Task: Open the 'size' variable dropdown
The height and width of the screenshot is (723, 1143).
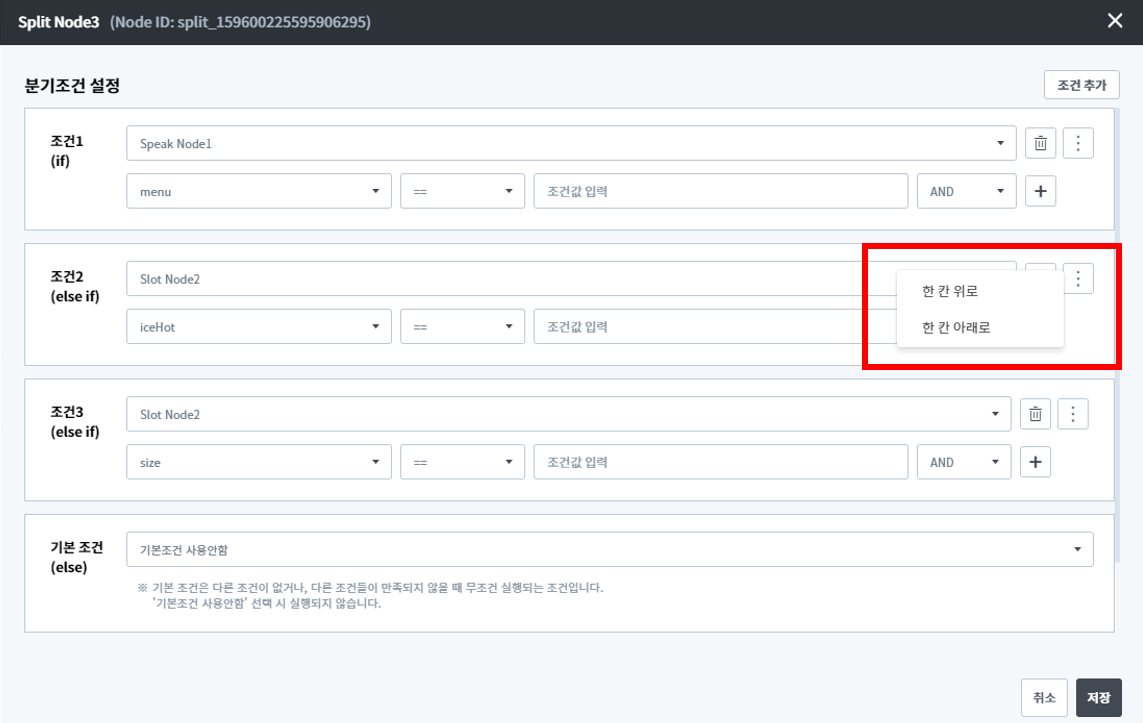Action: pos(258,462)
